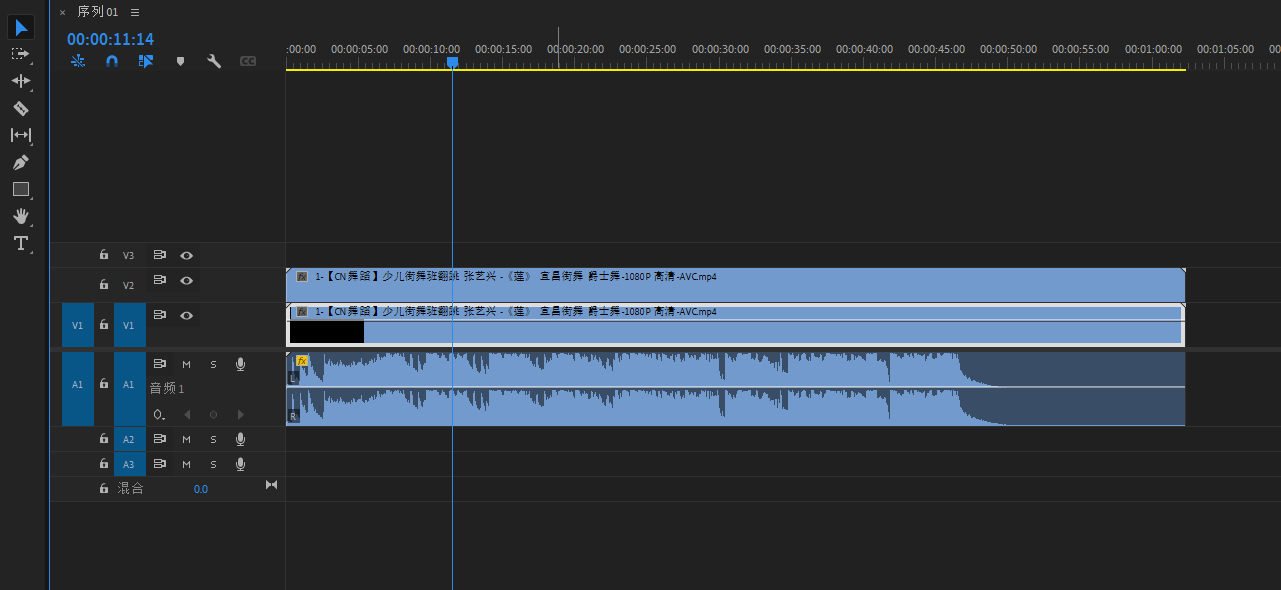Select the Slip tool
The height and width of the screenshot is (590, 1281).
(x=20, y=135)
